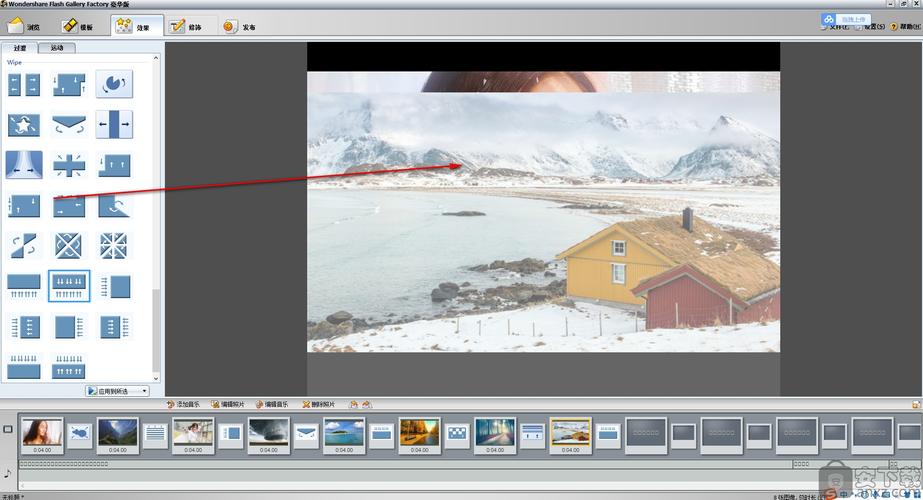Click 编辑照片 edit photo button

click(x=228, y=404)
